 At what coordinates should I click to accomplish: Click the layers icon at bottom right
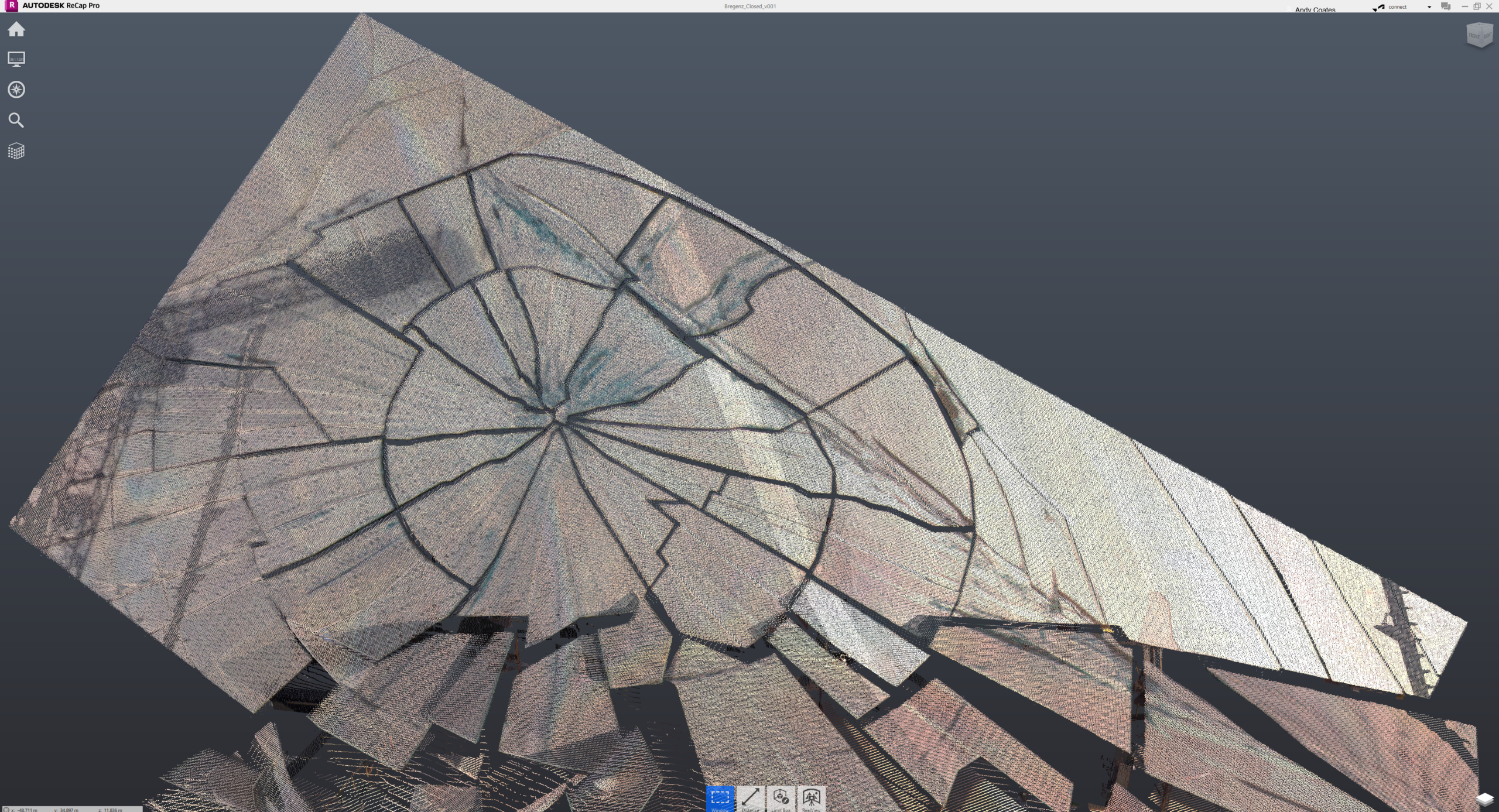click(1484, 799)
